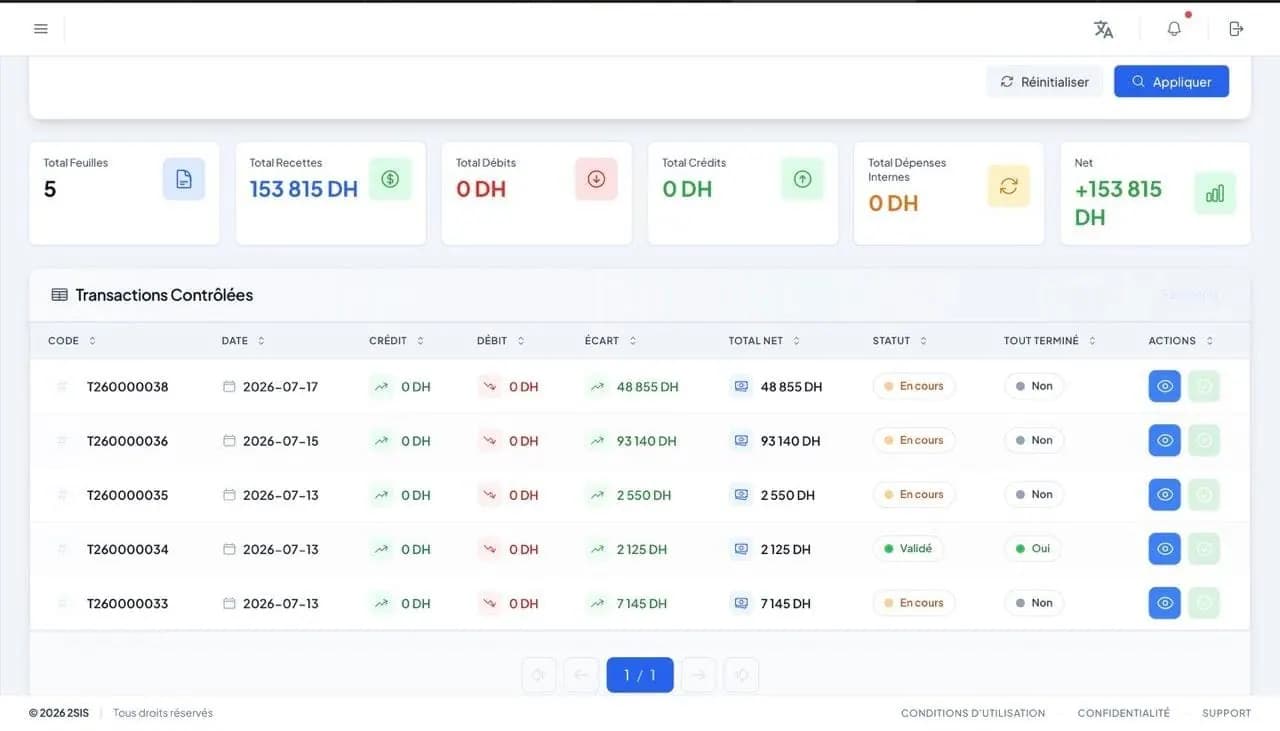This screenshot has height=731, width=1280.
Task: Click the calendar icon for 2026-07-17
Action: click(229, 386)
